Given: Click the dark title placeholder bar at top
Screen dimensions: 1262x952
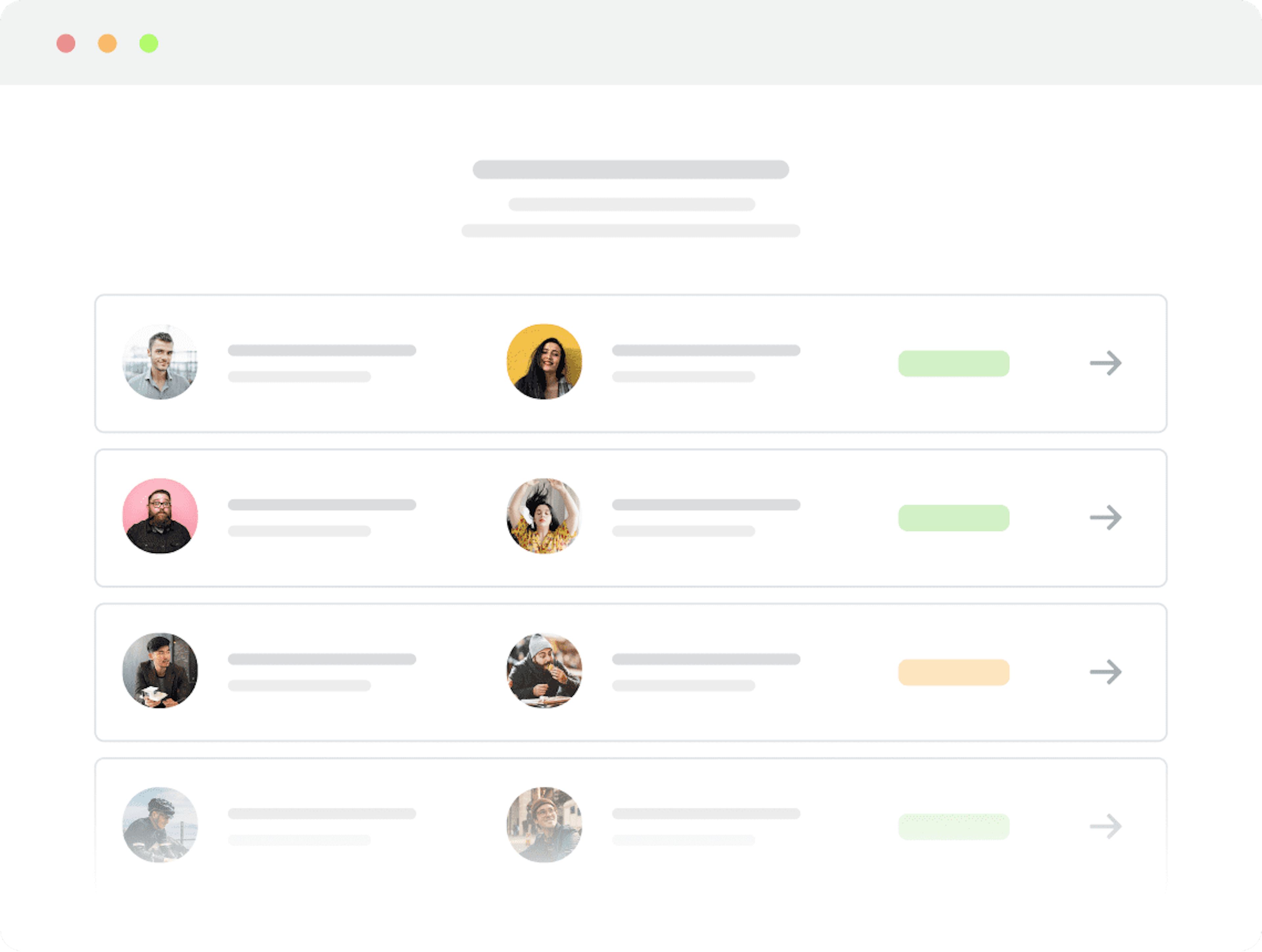Looking at the screenshot, I should 631,170.
